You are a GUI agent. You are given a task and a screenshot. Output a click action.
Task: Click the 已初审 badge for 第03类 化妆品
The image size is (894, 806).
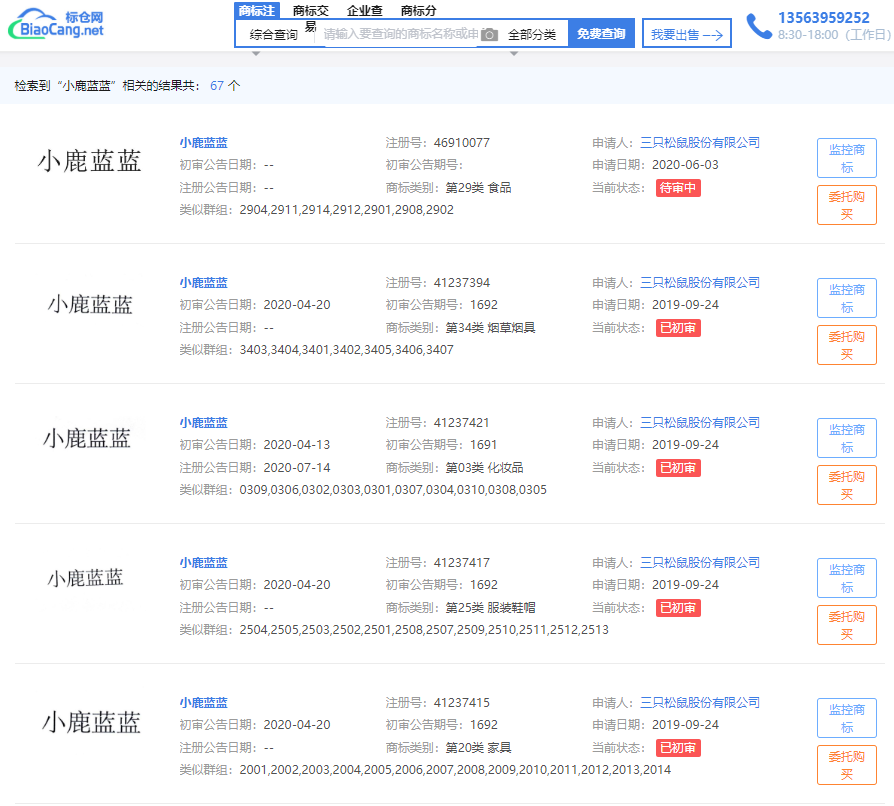pyautogui.click(x=678, y=468)
